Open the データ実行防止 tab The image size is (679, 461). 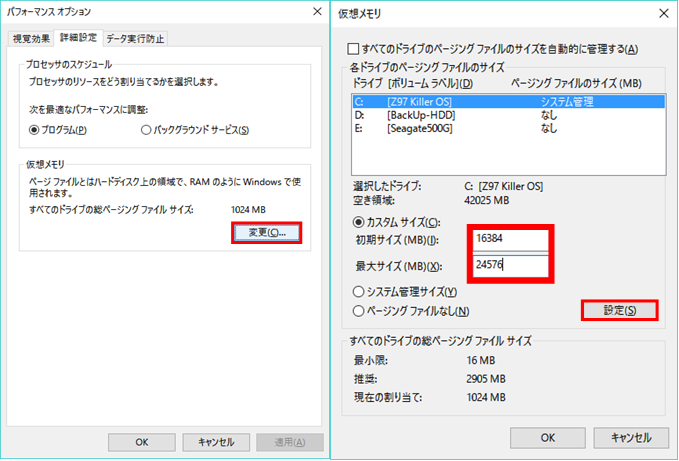click(x=135, y=39)
